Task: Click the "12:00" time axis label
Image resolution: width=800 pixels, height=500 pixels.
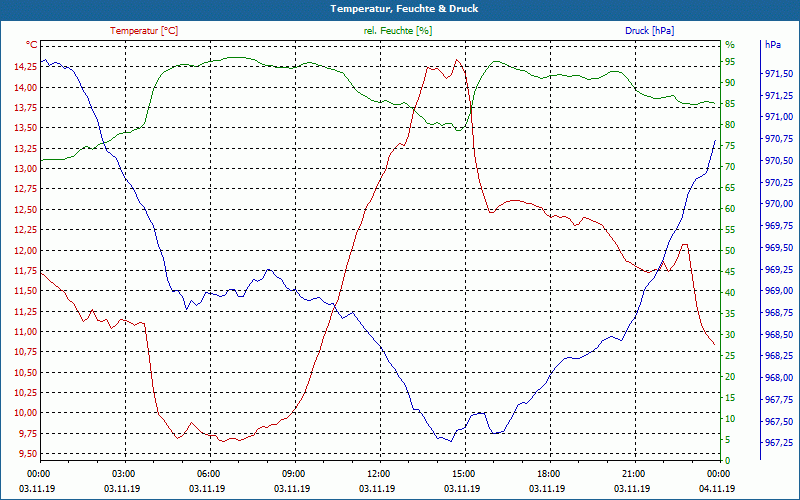Action: (x=378, y=474)
